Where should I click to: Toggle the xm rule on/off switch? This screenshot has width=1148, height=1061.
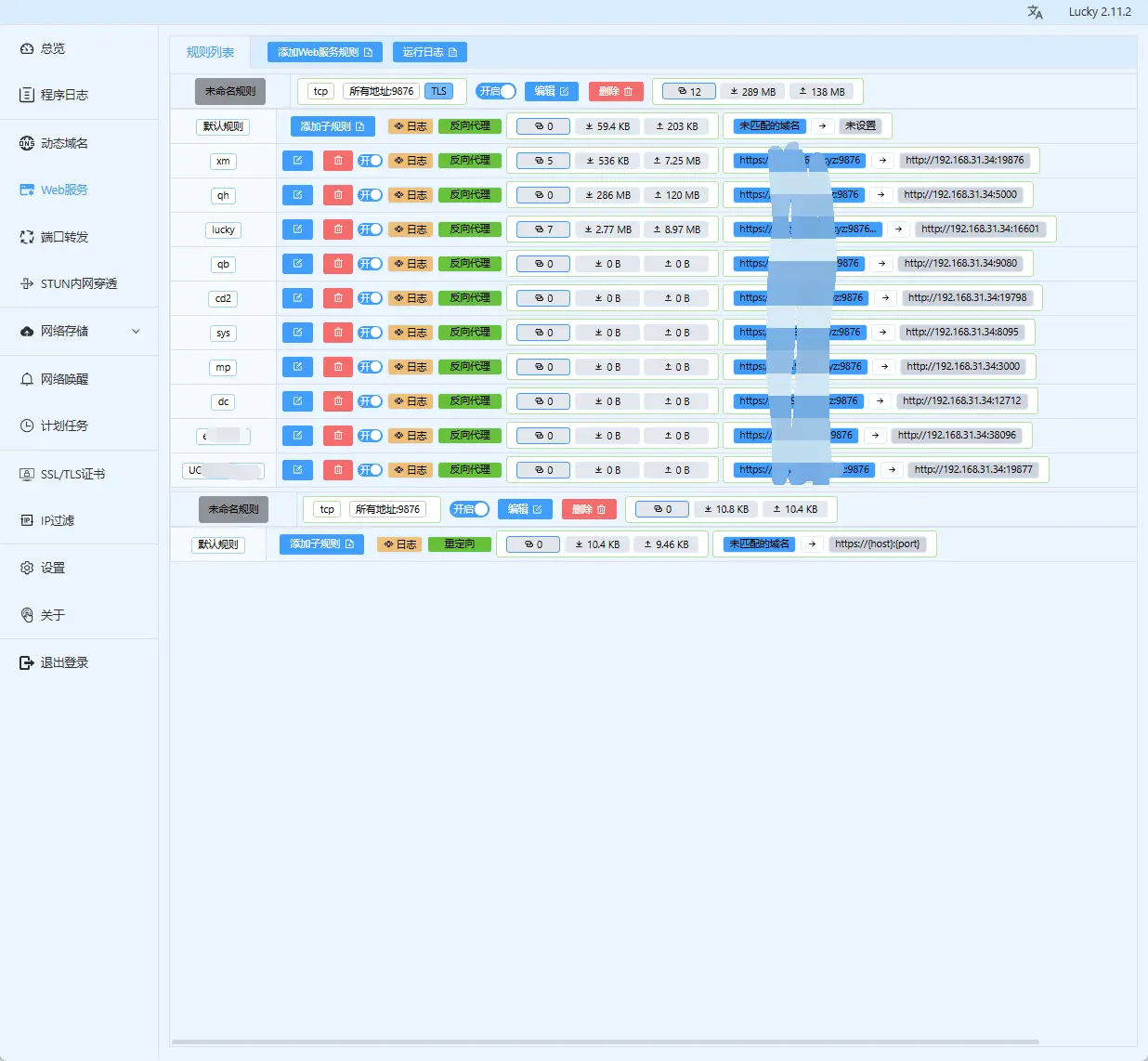point(371,161)
